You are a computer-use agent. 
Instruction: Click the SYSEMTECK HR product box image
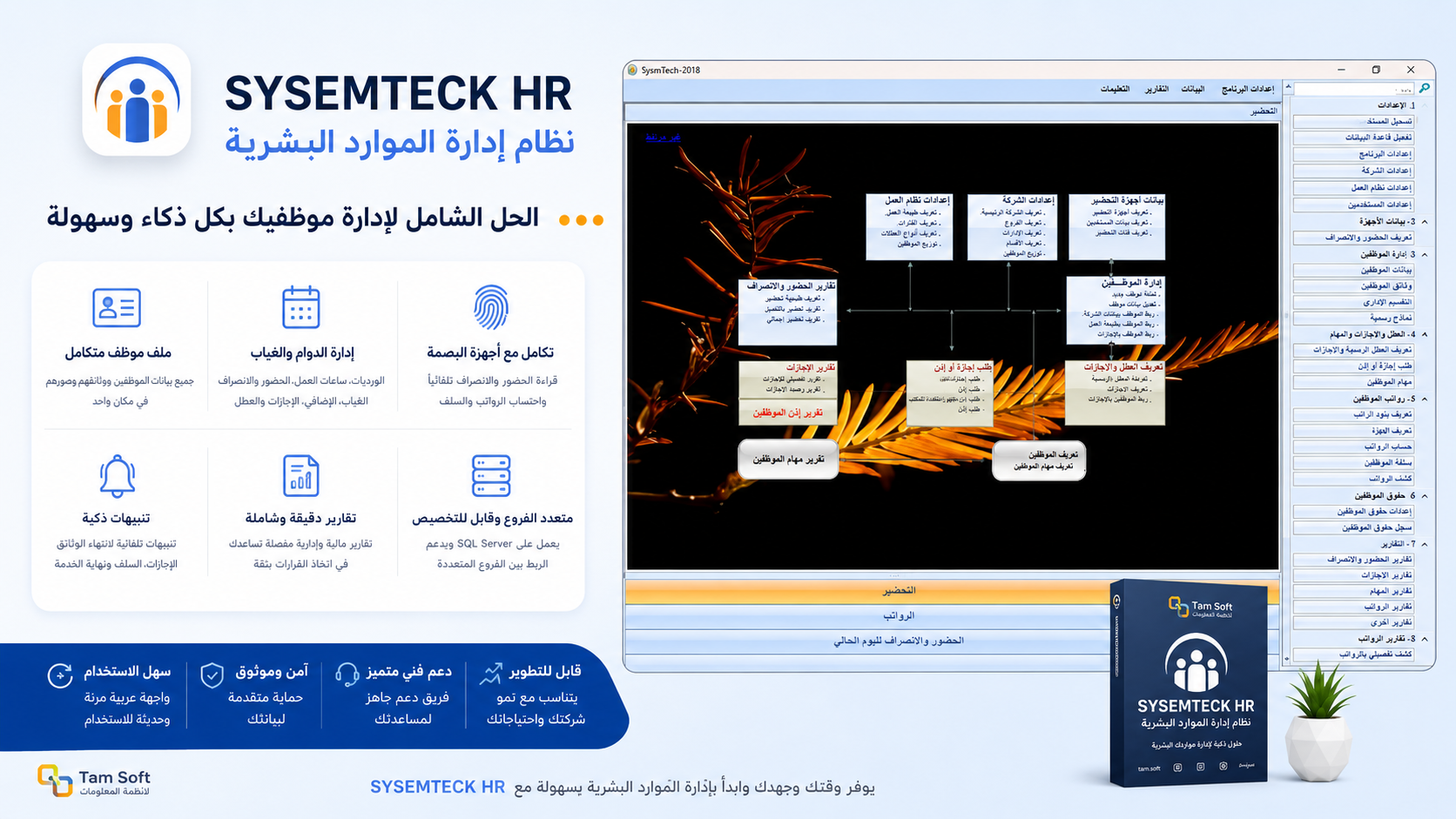[1190, 683]
